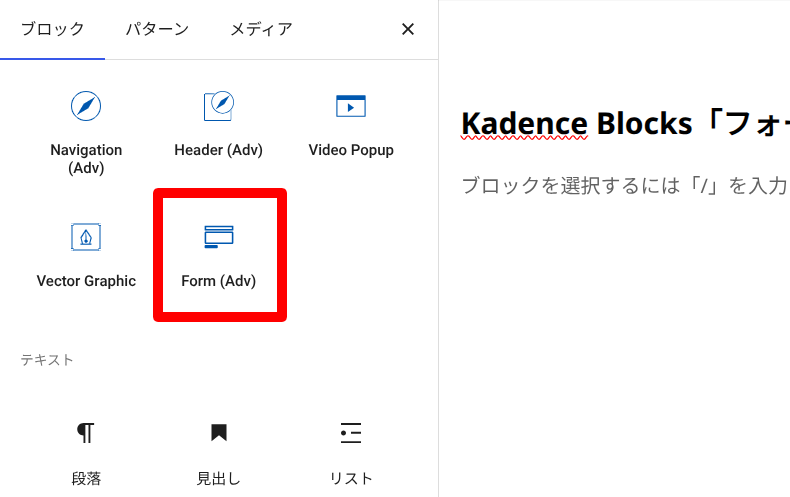Add a 段落 paragraph block

(86, 454)
